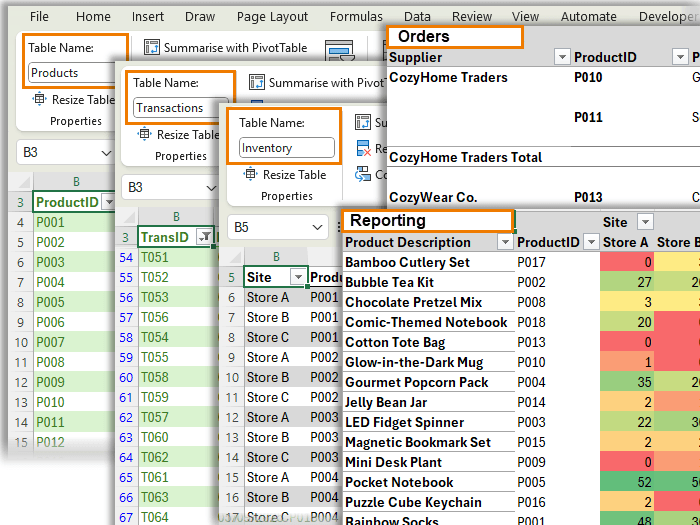
Task: Click column B header in Transactions sheet
Action: [176, 217]
